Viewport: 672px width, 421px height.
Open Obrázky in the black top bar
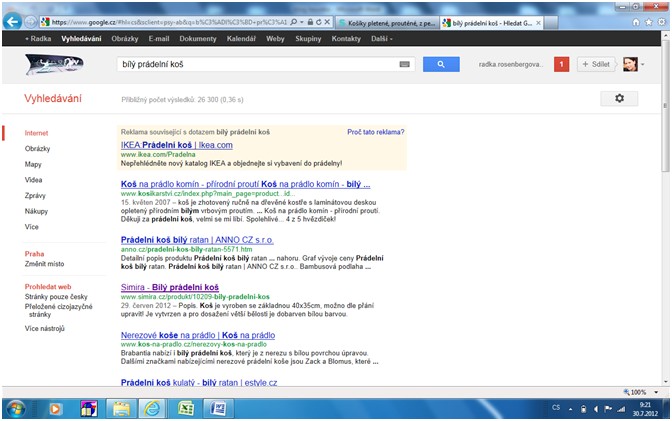point(125,39)
